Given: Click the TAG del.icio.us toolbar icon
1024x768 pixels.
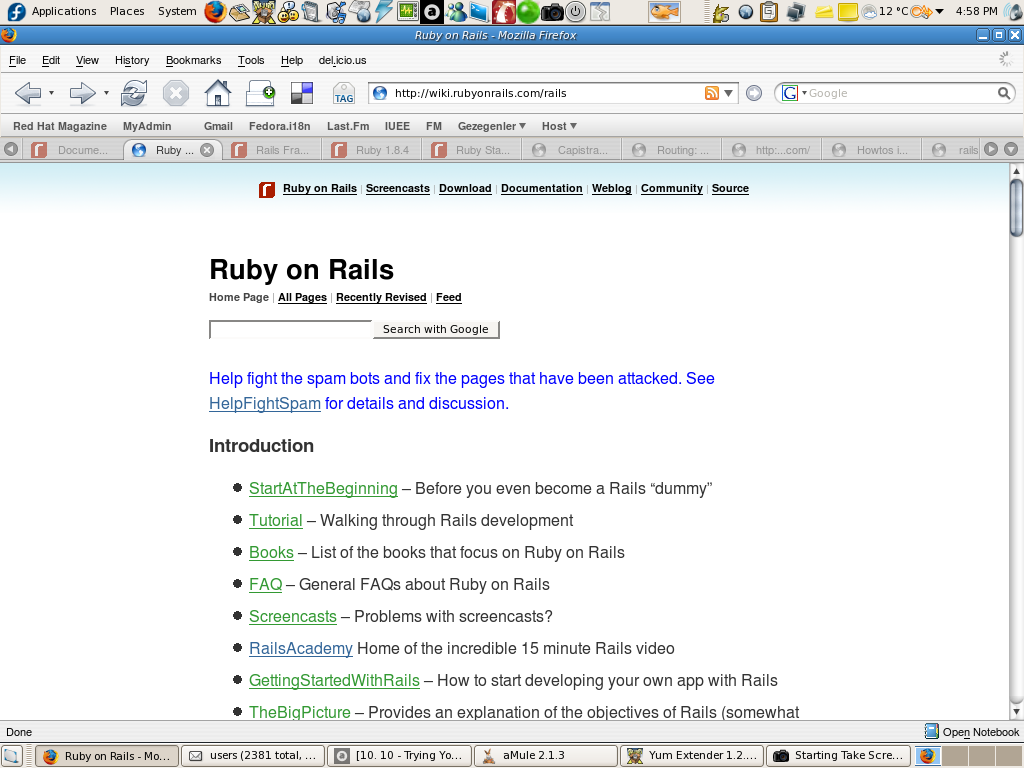Looking at the screenshot, I should pos(344,93).
